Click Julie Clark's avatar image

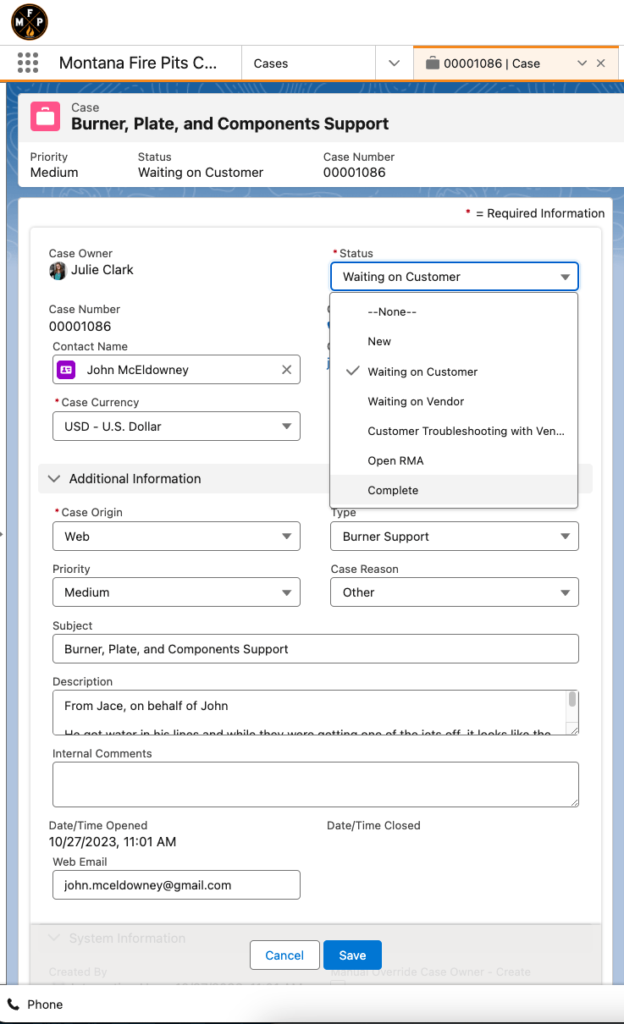click(x=57, y=270)
